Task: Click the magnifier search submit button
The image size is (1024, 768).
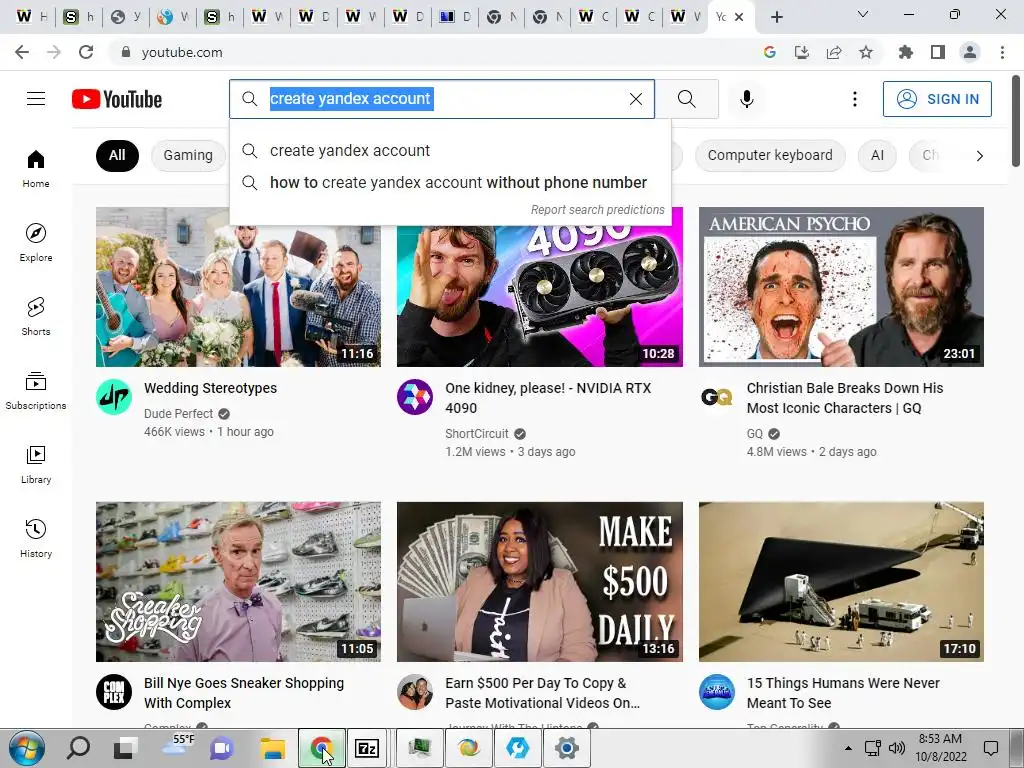Action: (x=686, y=99)
